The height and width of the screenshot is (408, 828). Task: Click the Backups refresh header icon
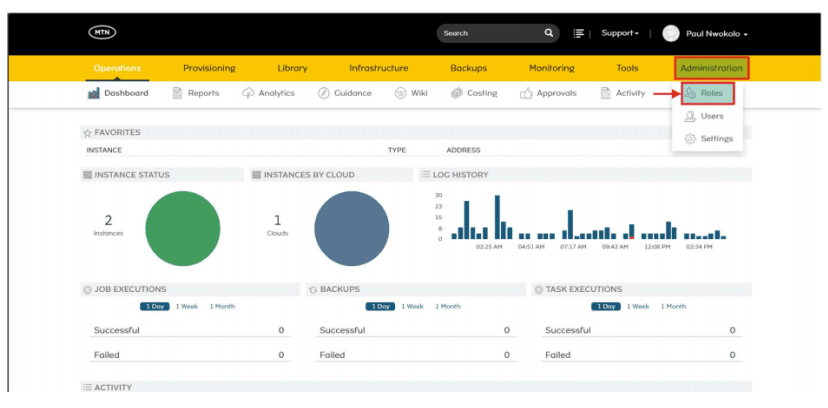pyautogui.click(x=313, y=289)
